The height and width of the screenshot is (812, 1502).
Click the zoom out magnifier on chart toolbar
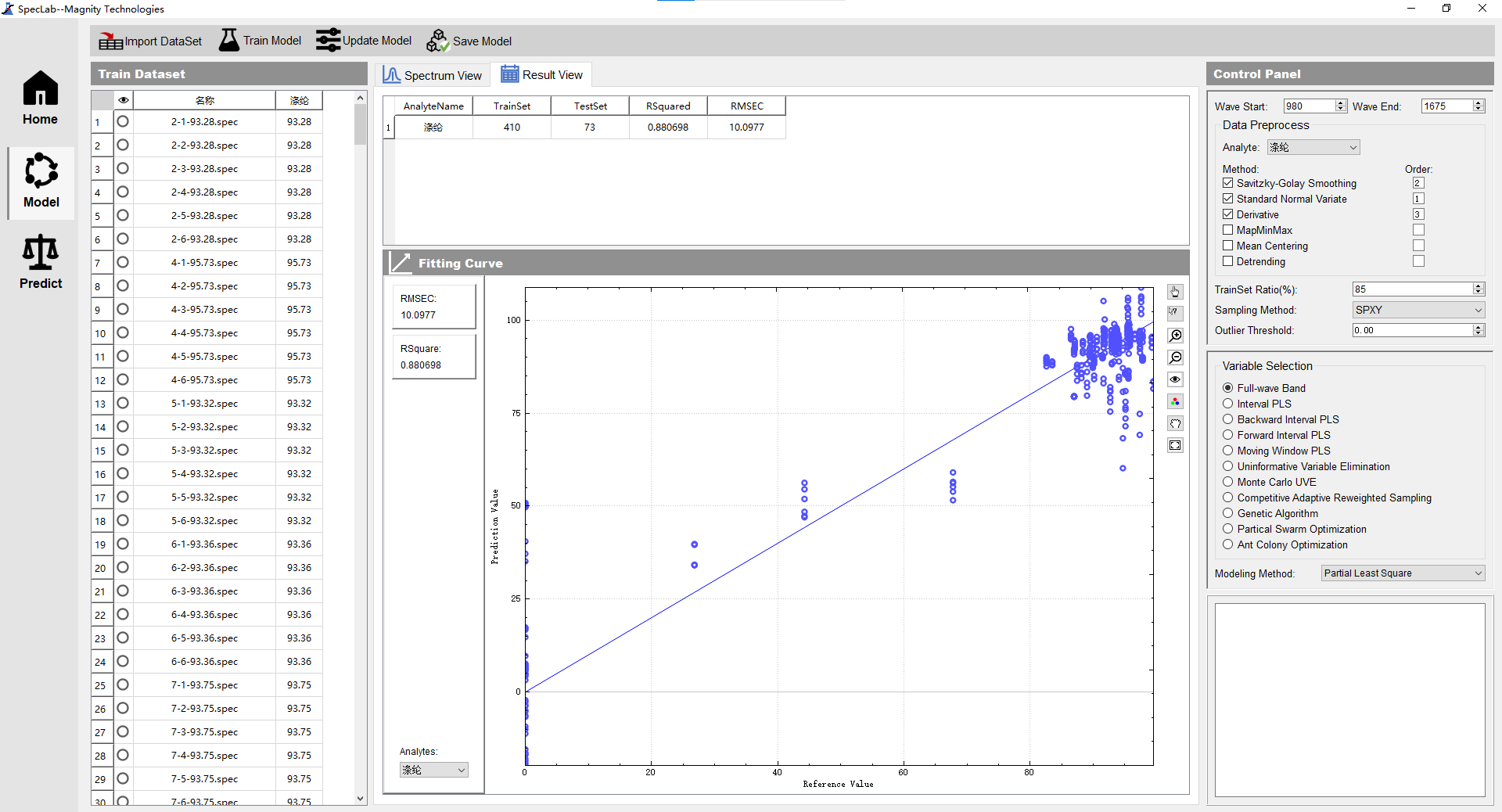[1175, 357]
